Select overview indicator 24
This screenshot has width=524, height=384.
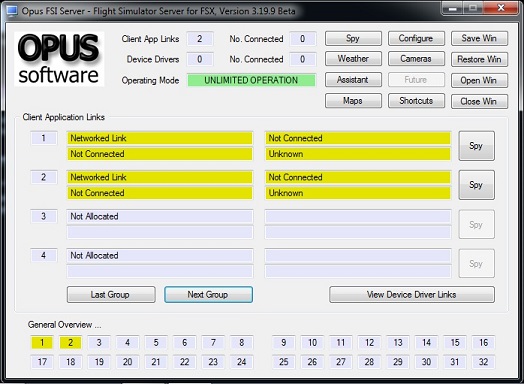(x=242, y=362)
